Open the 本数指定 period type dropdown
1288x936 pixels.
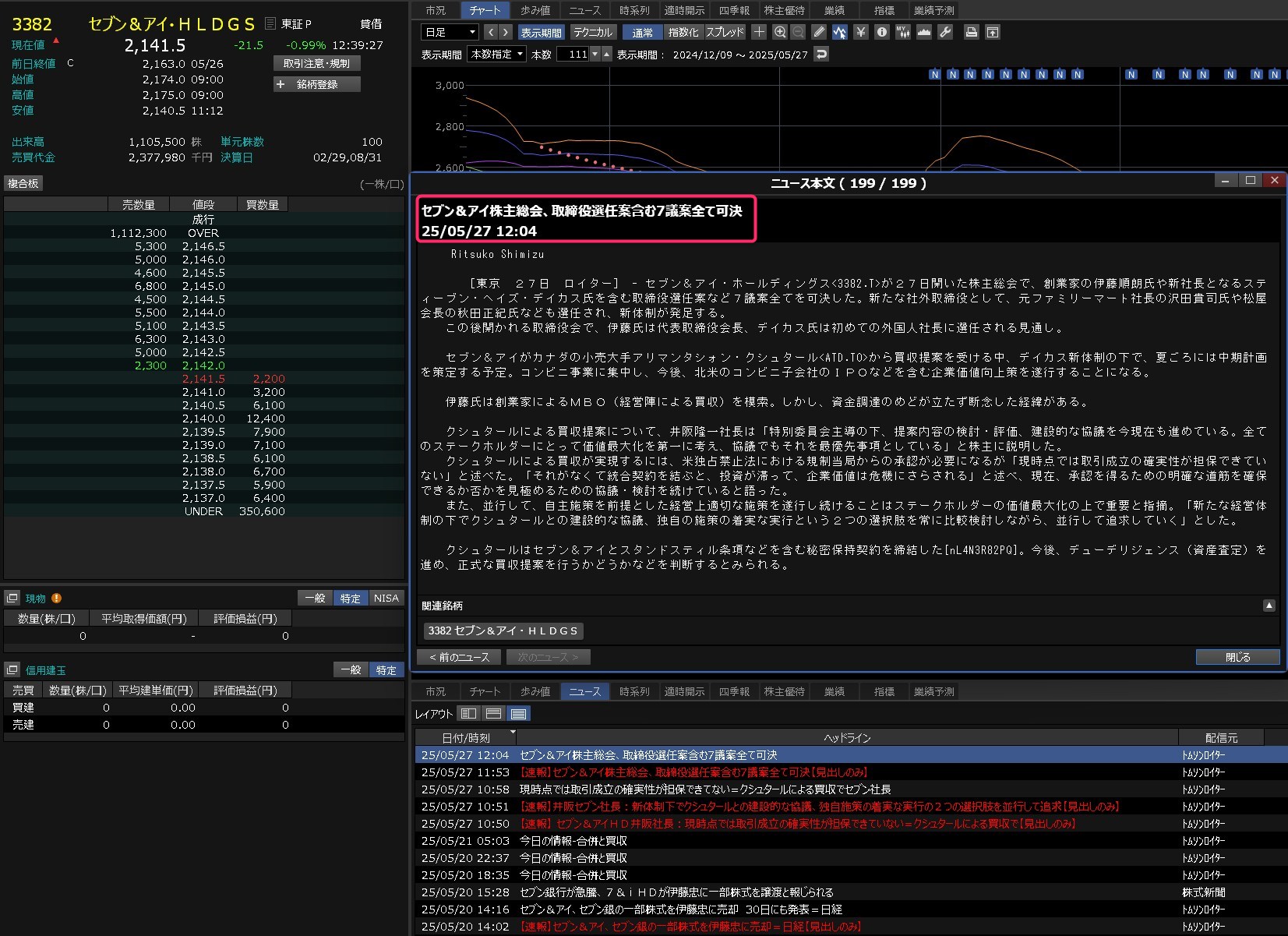497,54
